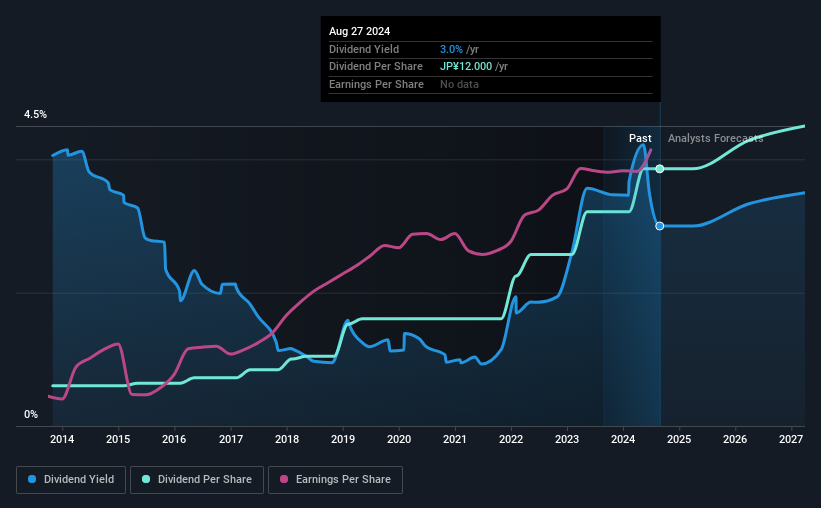Toggle the Dividend Per Share legend button

tap(197, 480)
